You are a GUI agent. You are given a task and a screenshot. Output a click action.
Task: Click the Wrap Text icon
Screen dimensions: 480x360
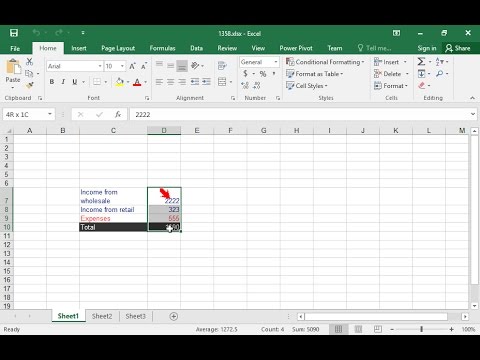coord(222,65)
